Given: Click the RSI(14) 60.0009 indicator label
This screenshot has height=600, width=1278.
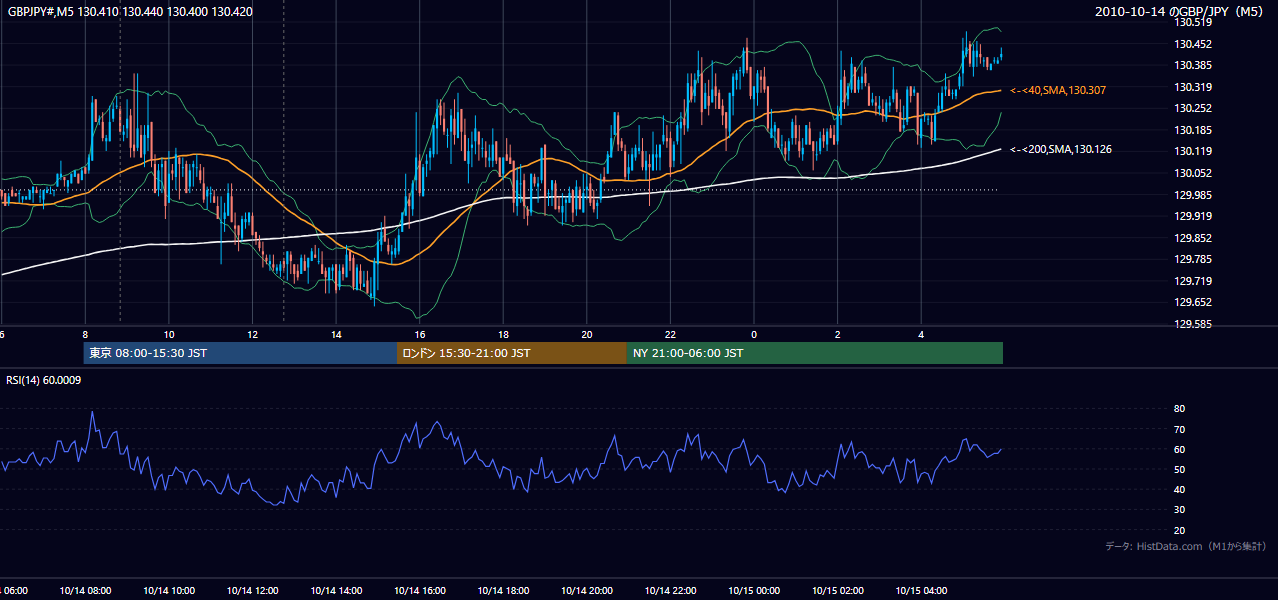Looking at the screenshot, I should 44,380.
